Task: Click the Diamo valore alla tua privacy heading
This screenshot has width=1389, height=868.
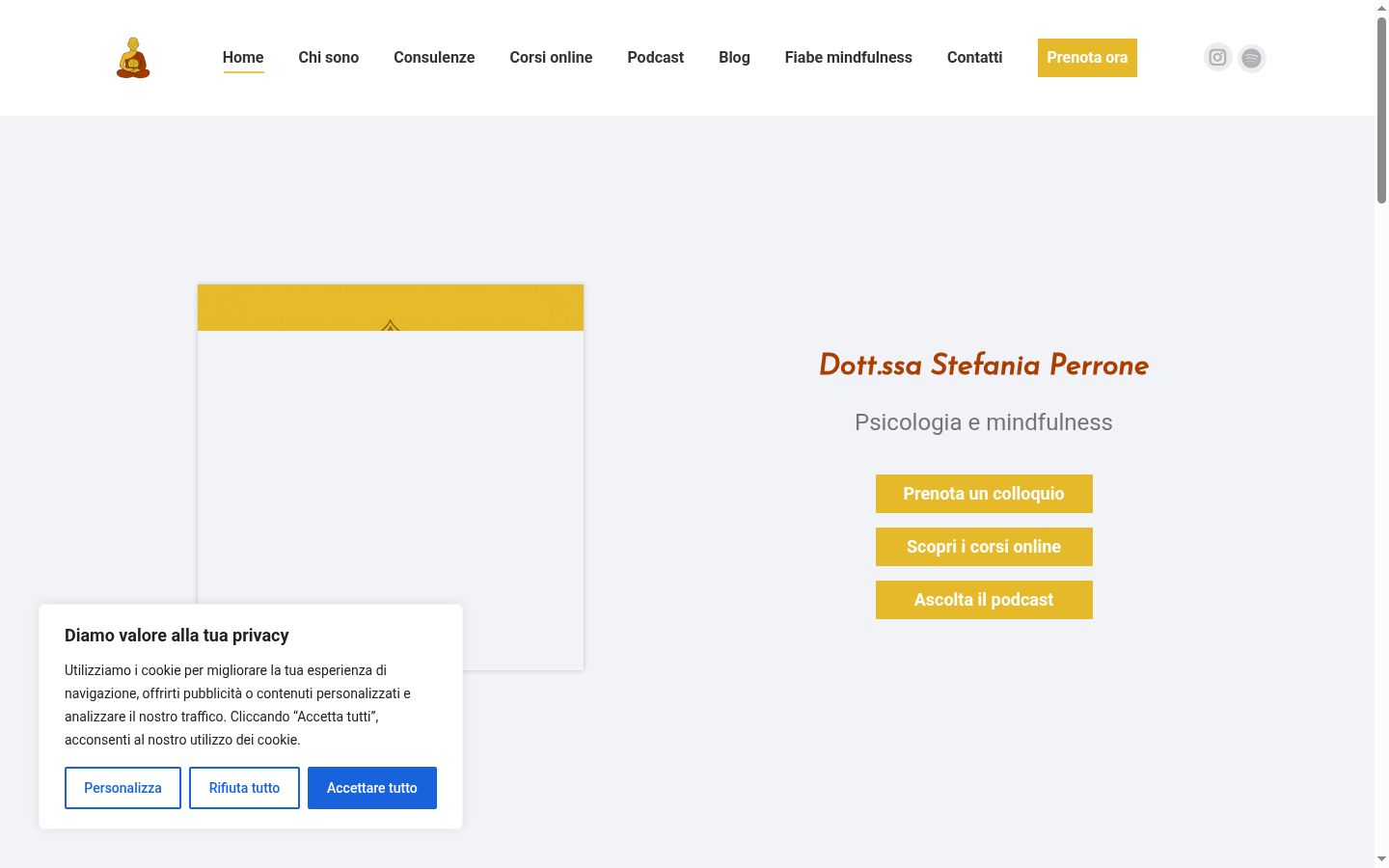Action: (177, 636)
